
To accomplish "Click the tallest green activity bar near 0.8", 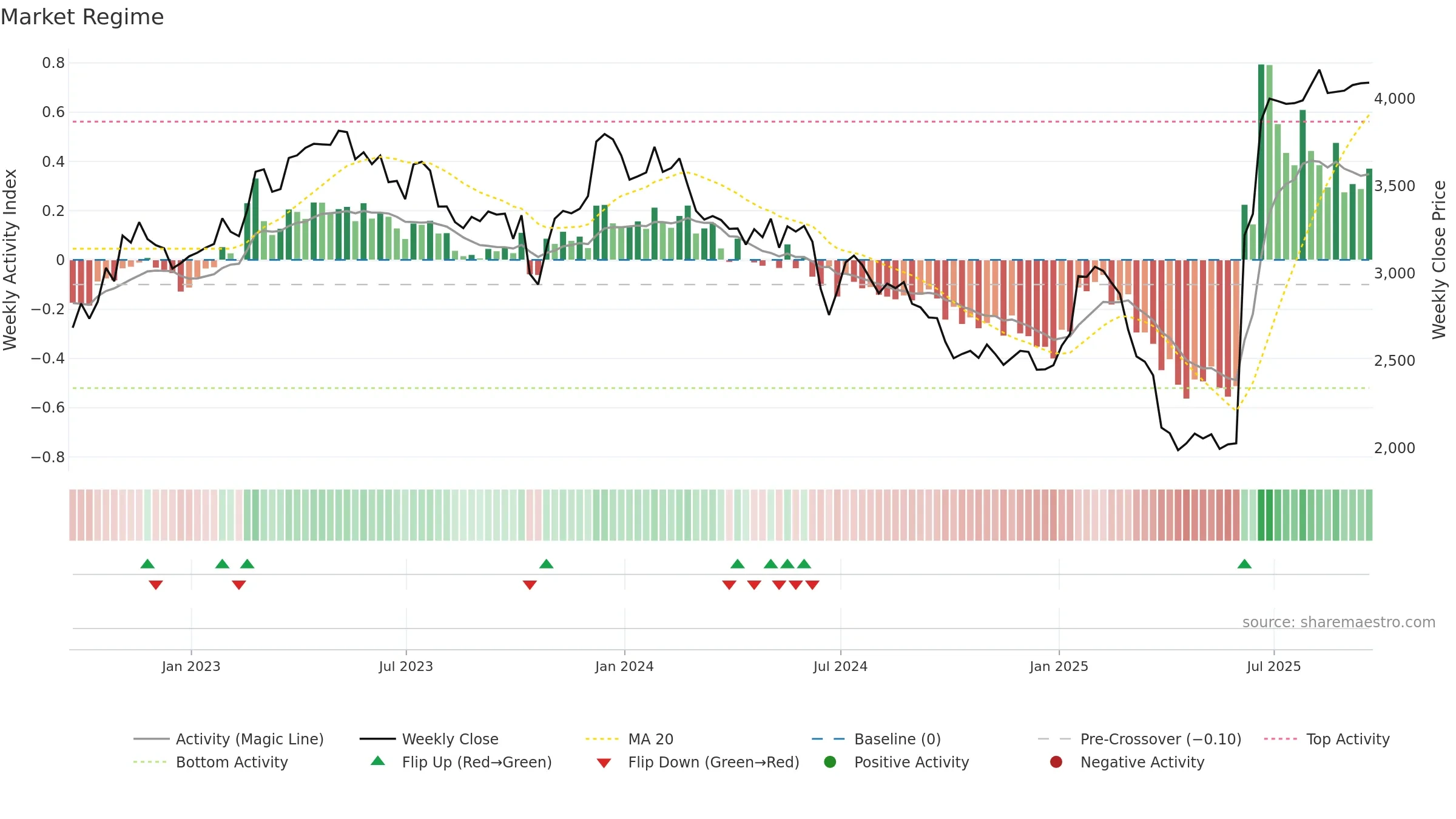I will point(1261,162).
